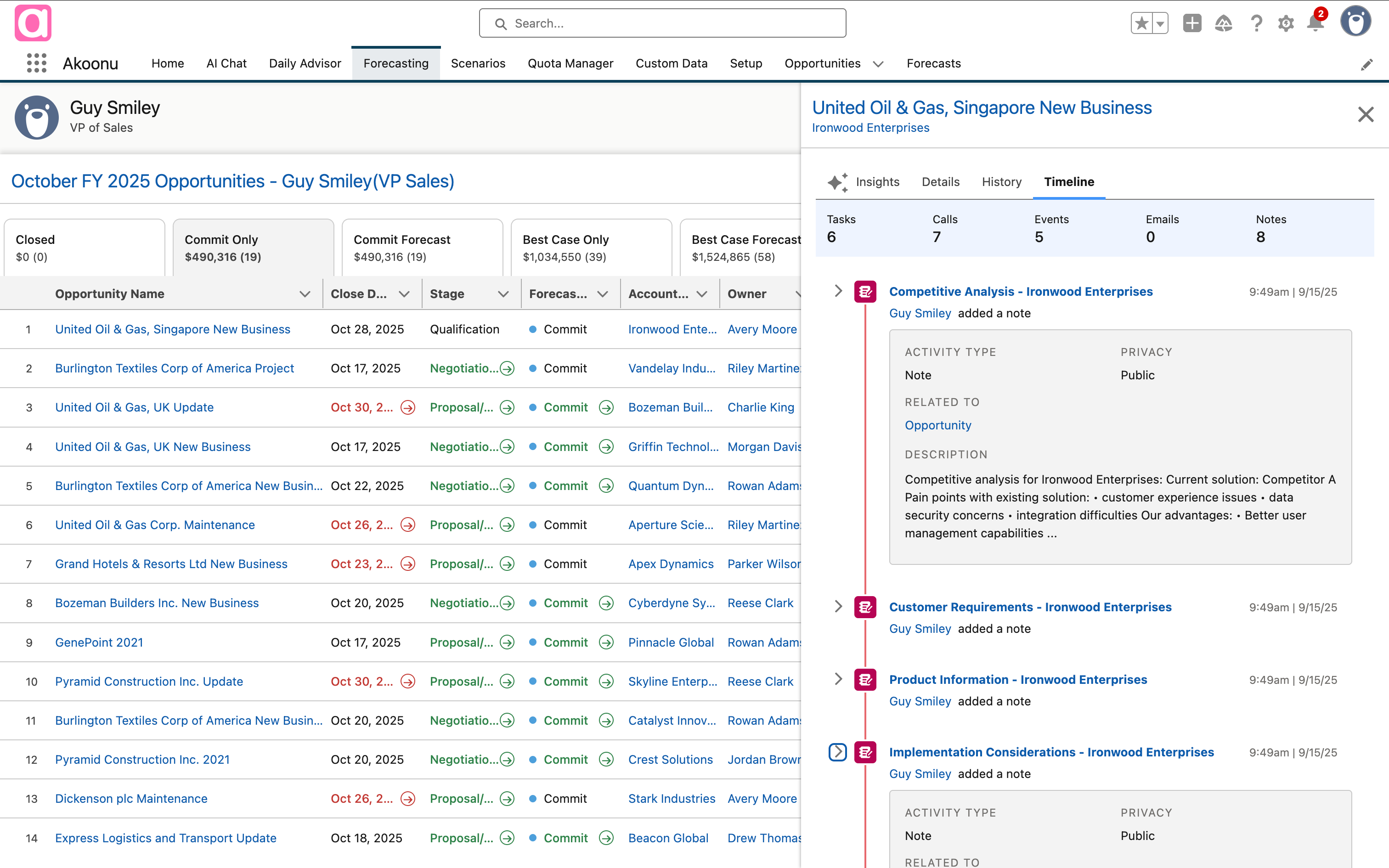This screenshot has width=1389, height=868.
Task: Click into the global Search field
Action: [662, 23]
